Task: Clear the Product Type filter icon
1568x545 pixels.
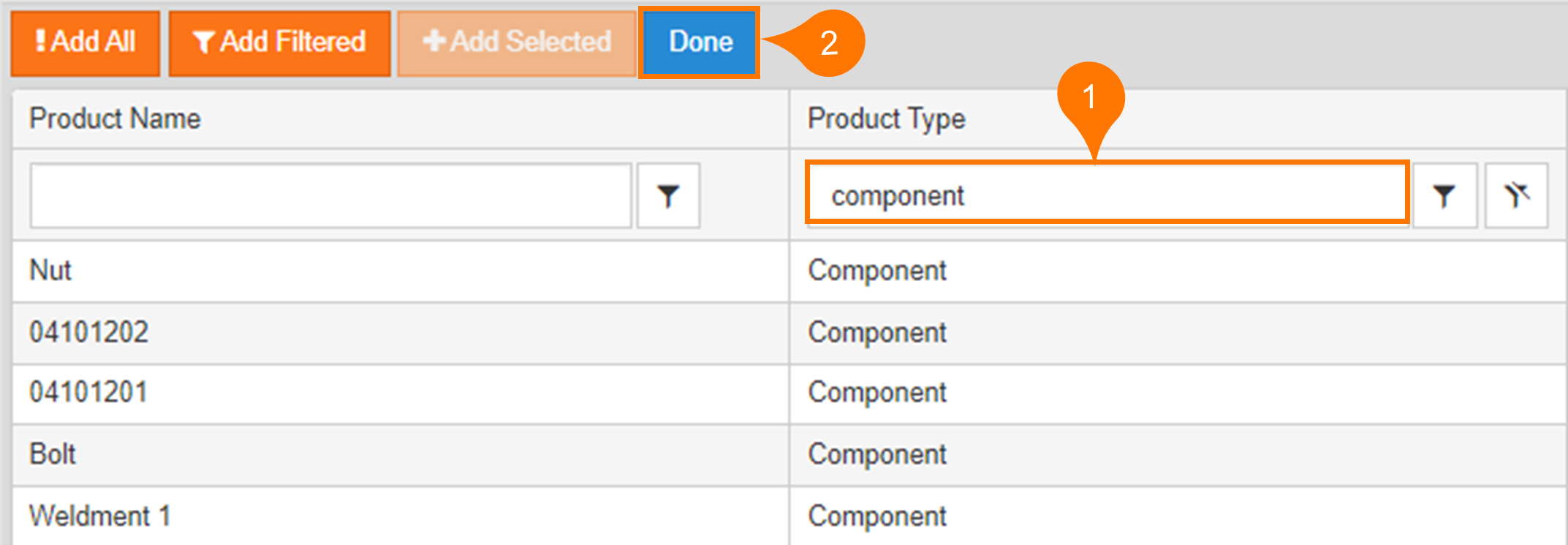Action: tap(1516, 196)
